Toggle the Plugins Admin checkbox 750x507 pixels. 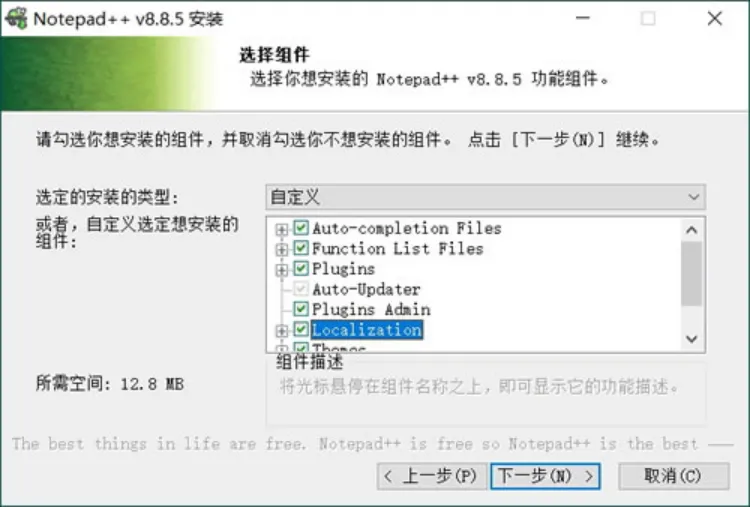301,309
